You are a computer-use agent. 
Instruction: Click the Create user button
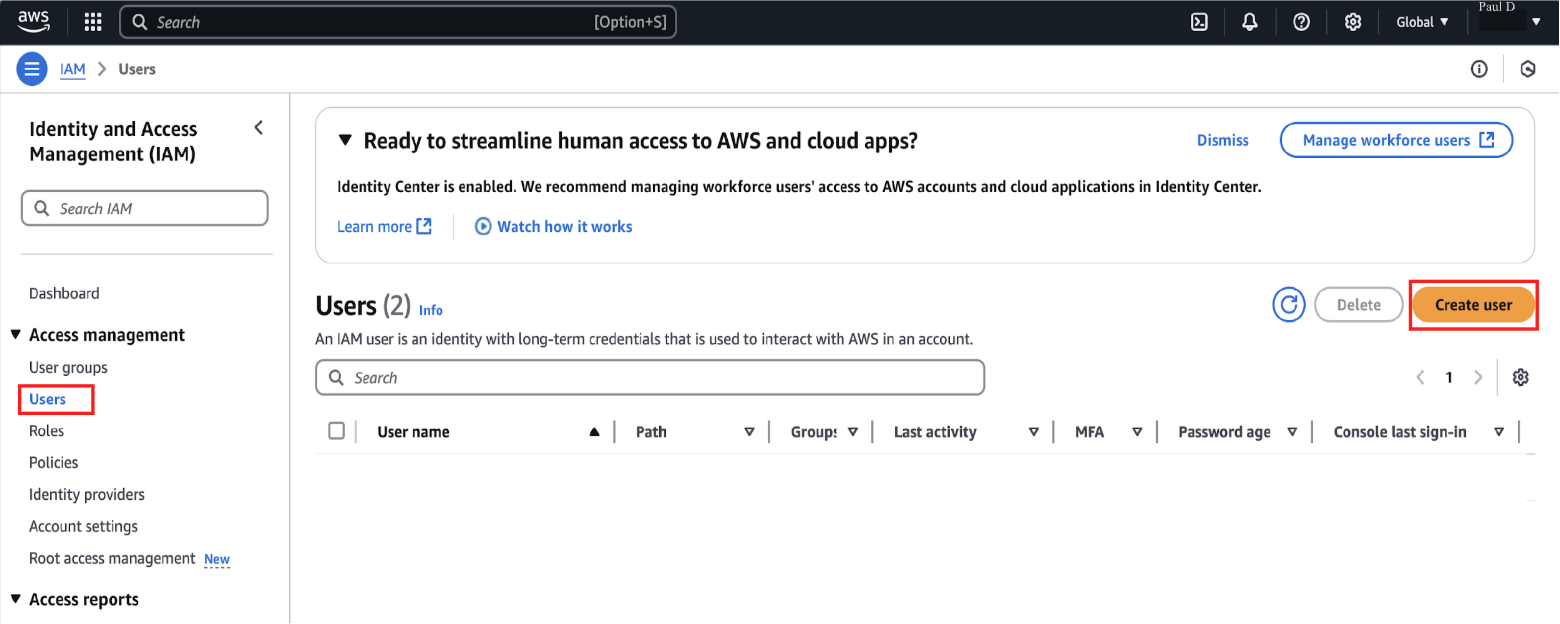coord(1473,305)
